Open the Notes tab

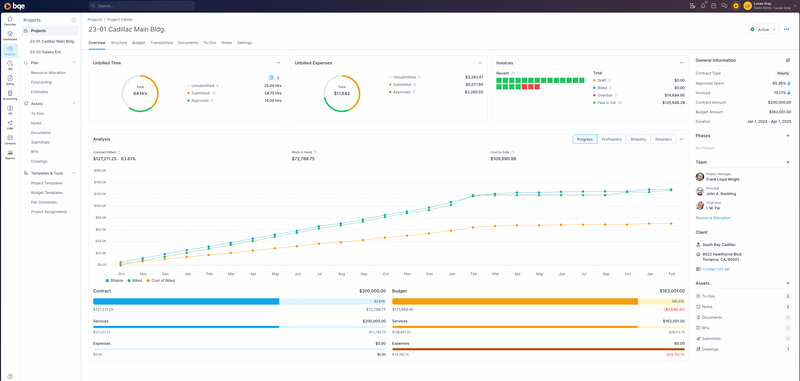click(227, 43)
